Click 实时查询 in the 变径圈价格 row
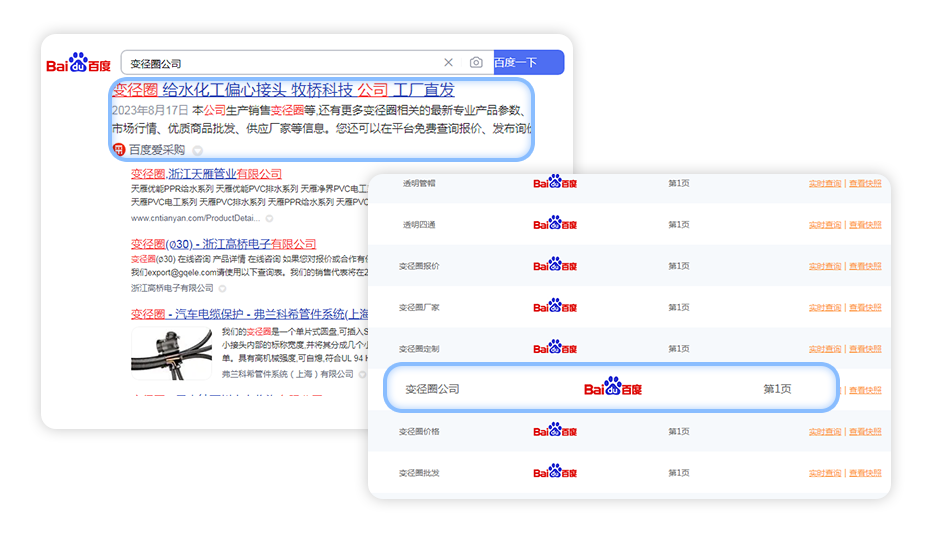Viewport: 925px width, 535px height. pos(825,432)
